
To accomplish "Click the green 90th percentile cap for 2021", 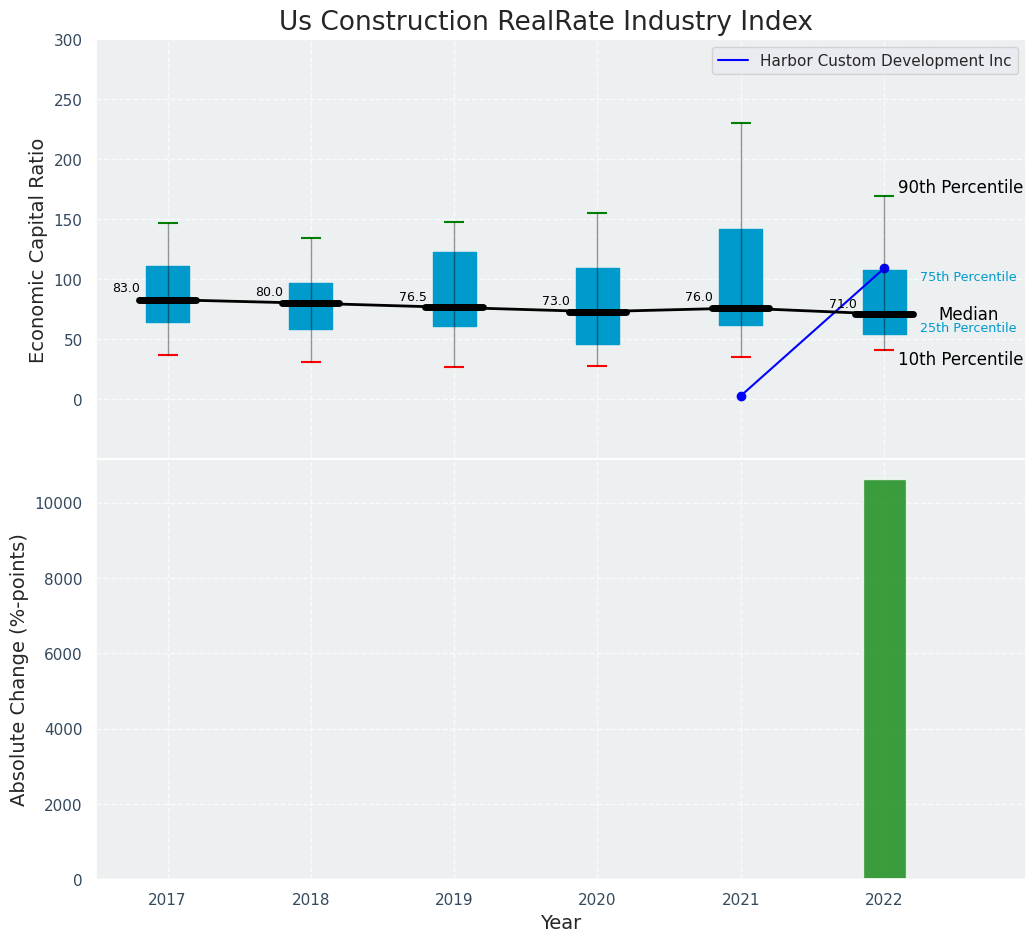I will pyautogui.click(x=741, y=123).
